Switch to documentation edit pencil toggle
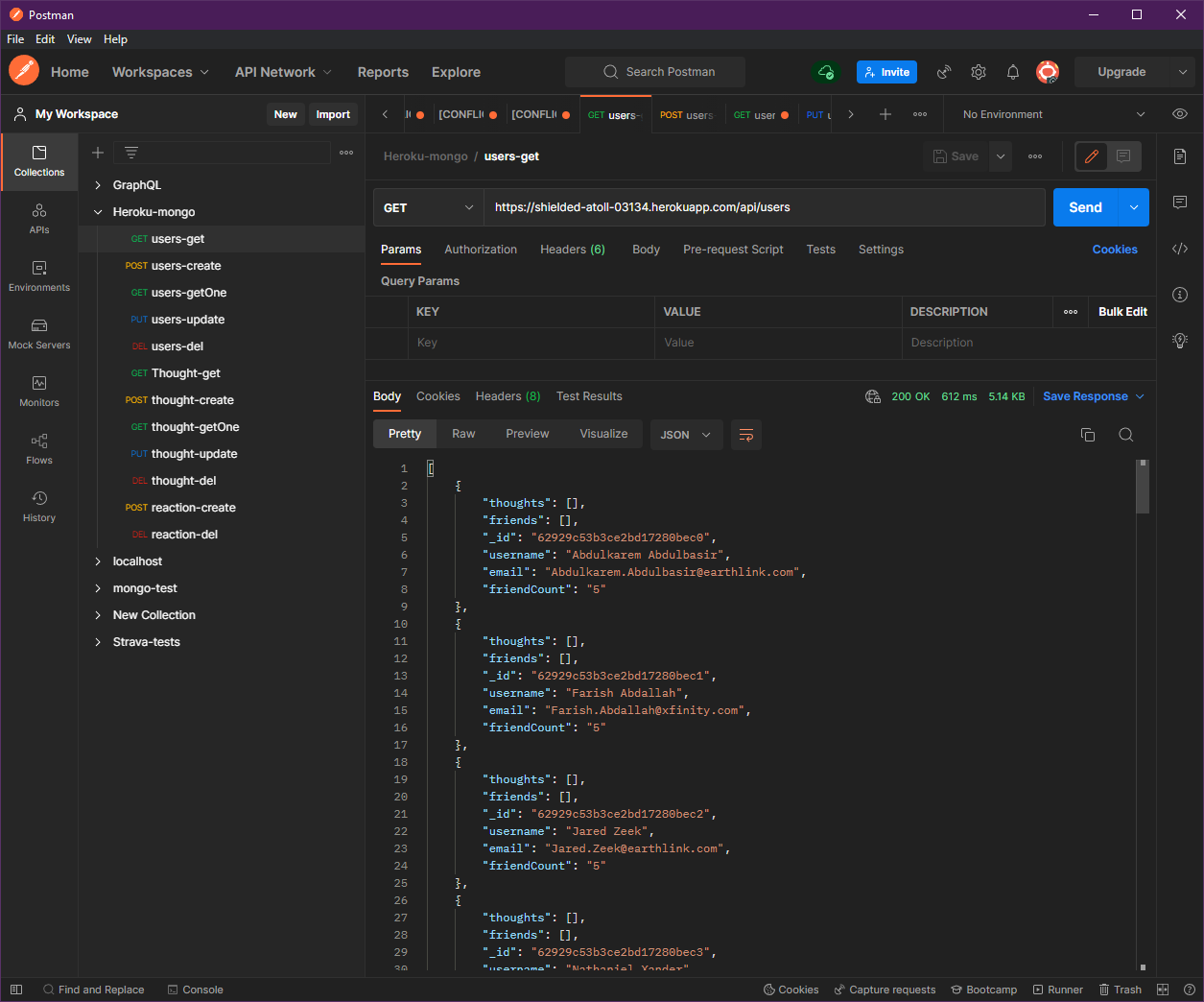Screen dimensions: 1204x1002 (x=1091, y=155)
